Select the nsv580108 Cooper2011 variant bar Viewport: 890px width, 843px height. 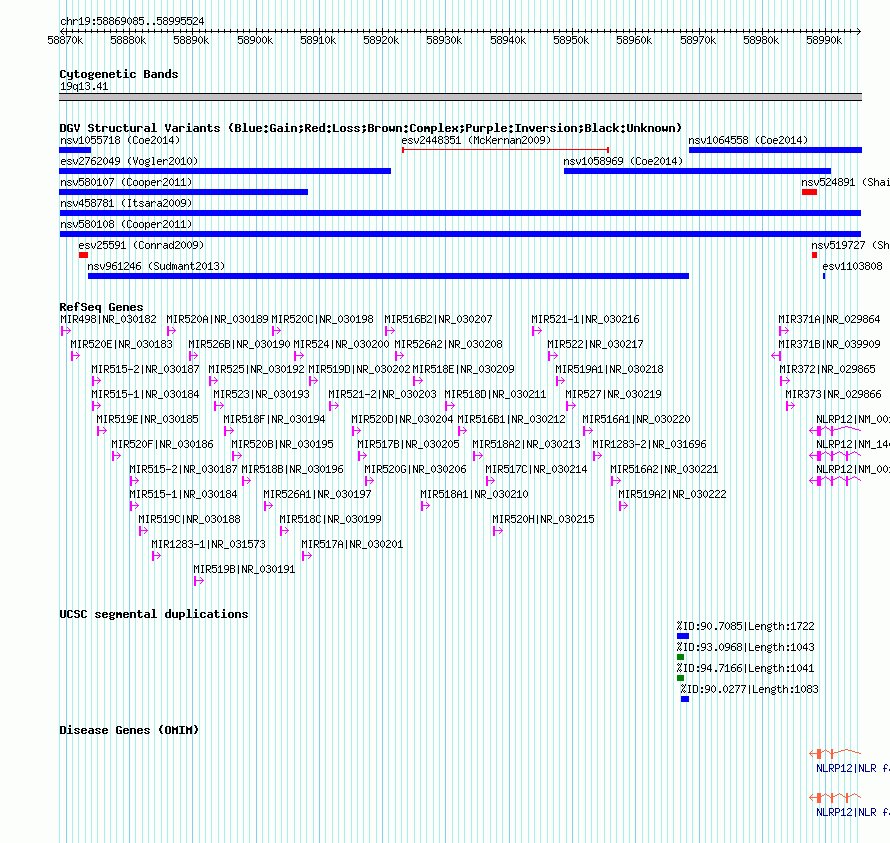(x=460, y=234)
